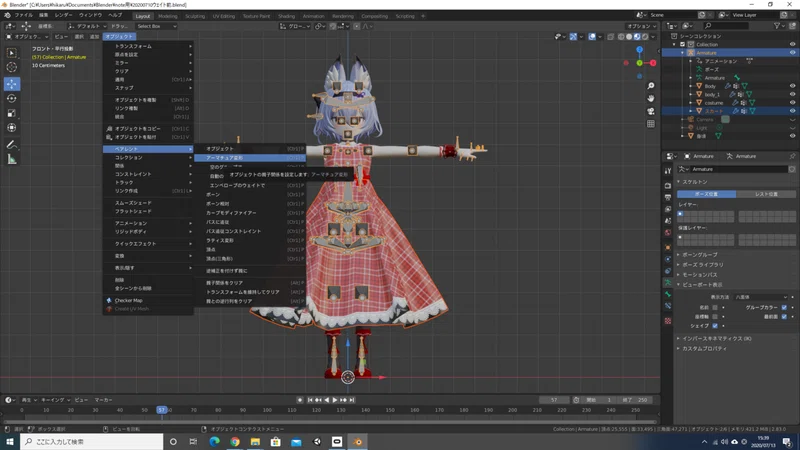Toggle visibility eye for costume mesh
Image resolution: width=800 pixels, height=450 pixels.
[792, 103]
